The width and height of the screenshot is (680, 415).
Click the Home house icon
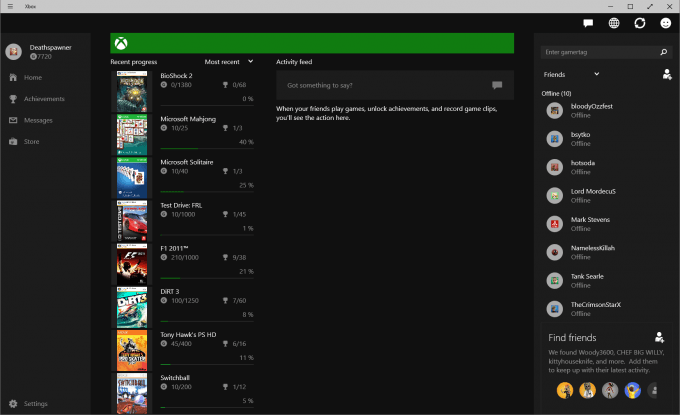13,77
